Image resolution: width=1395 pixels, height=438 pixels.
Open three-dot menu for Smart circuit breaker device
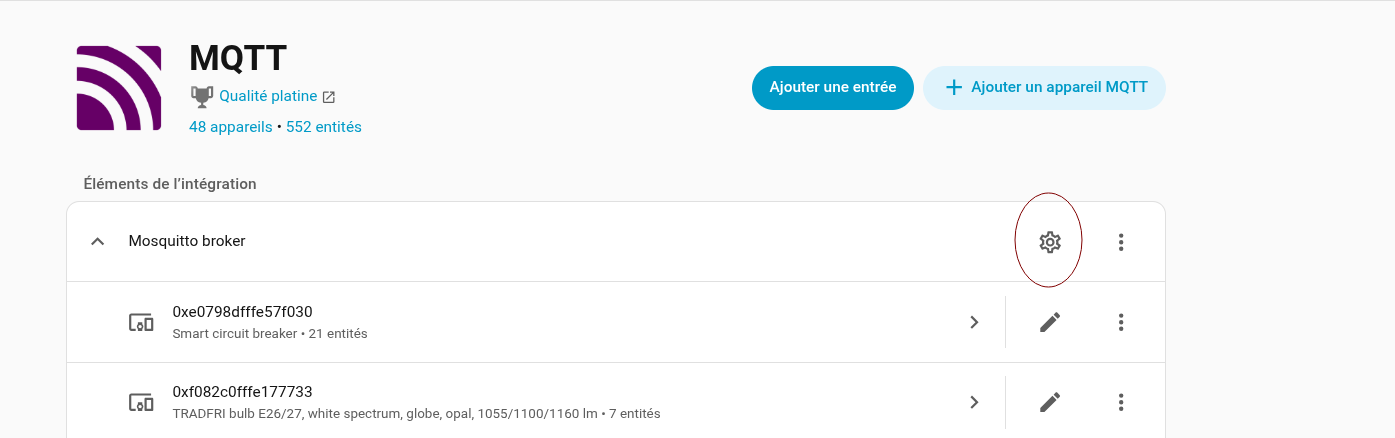coord(1121,322)
